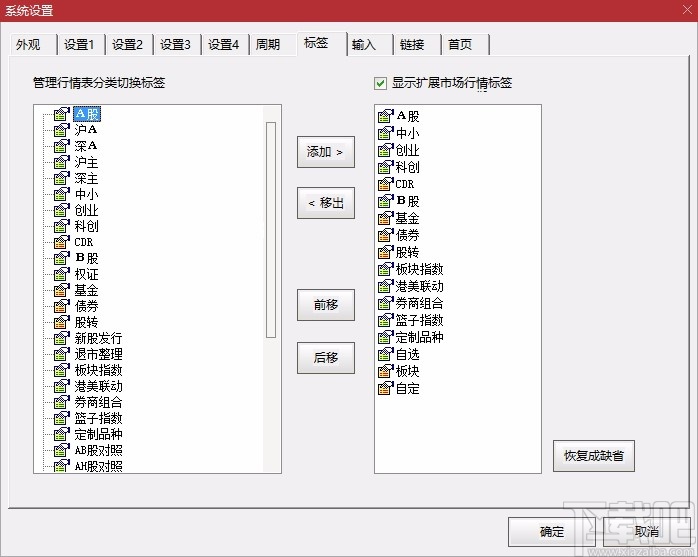The width and height of the screenshot is (698, 557).
Task: Click the < 移出 button
Action: click(326, 203)
